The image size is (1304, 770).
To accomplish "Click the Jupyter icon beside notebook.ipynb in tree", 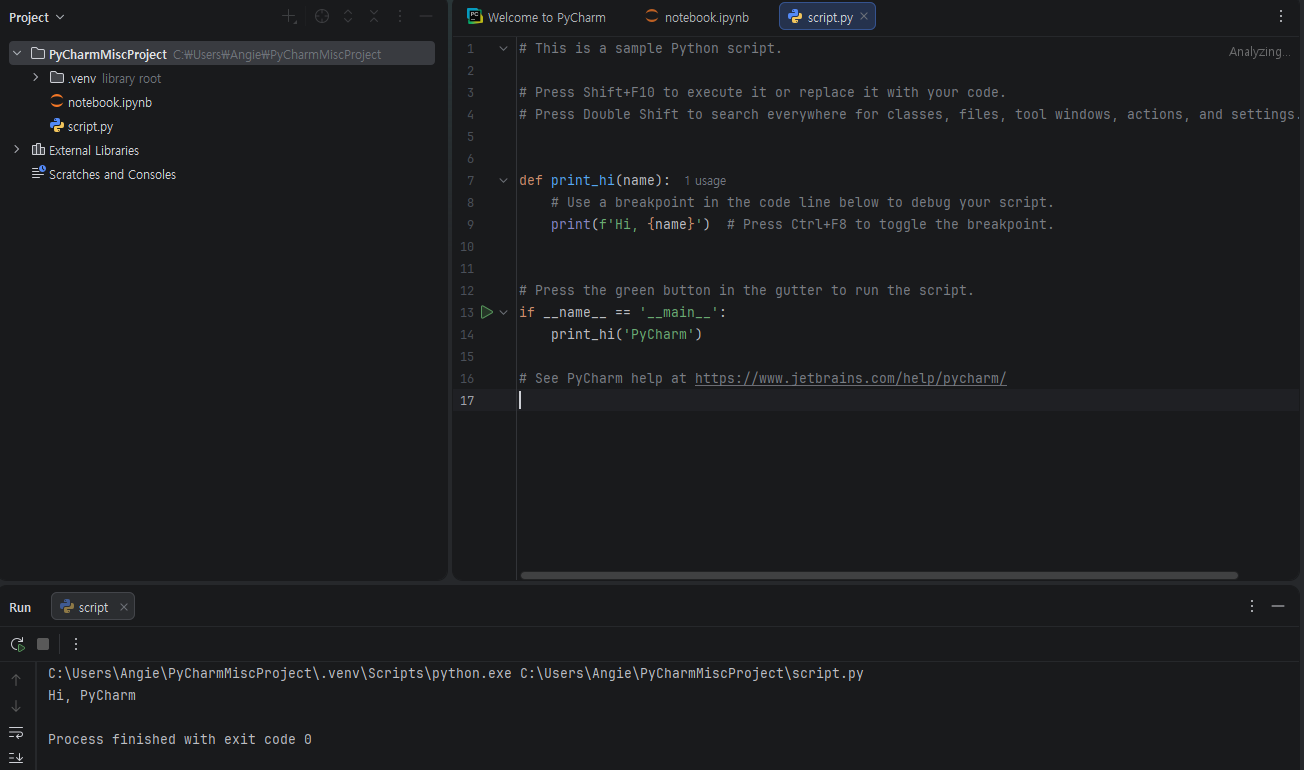I will [x=57, y=102].
